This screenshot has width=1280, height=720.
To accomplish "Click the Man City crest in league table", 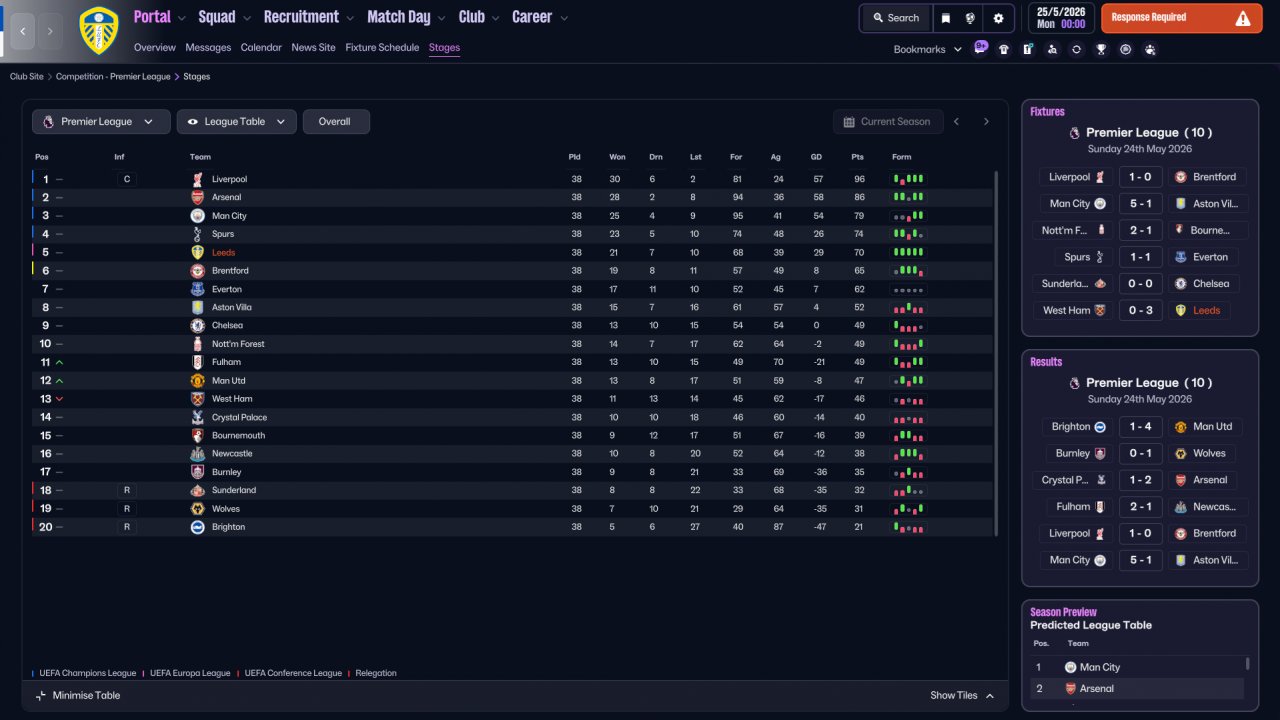I will tap(197, 216).
